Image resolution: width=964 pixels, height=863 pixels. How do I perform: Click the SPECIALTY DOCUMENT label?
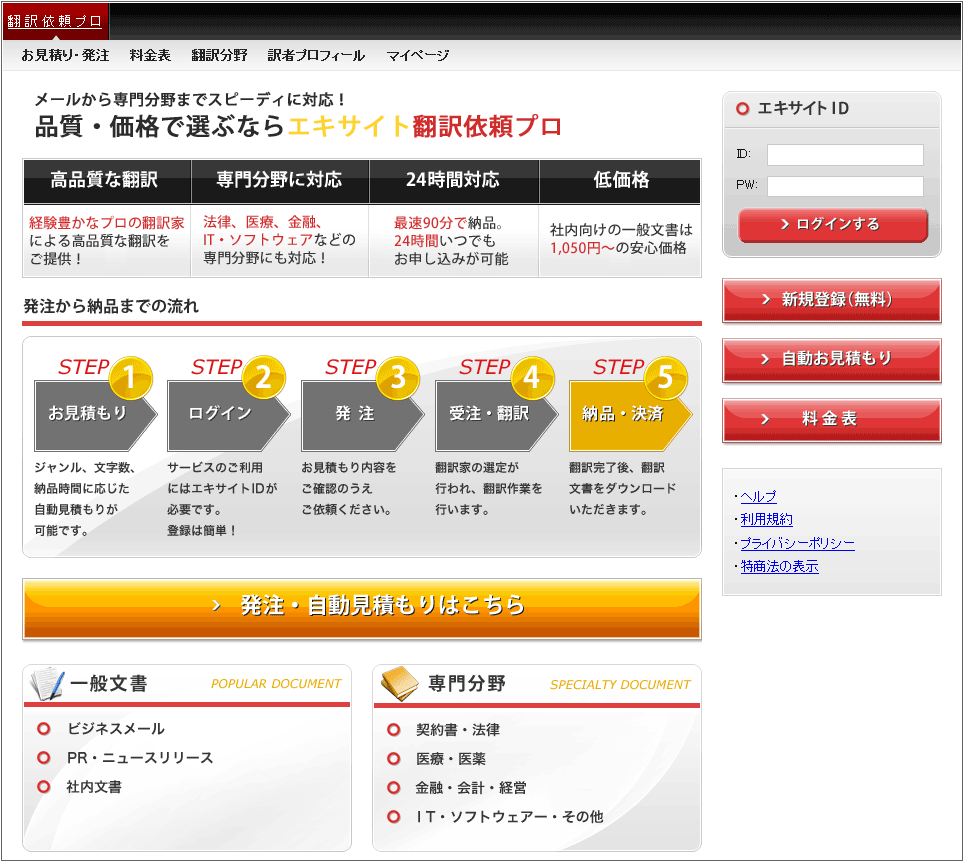click(x=620, y=685)
